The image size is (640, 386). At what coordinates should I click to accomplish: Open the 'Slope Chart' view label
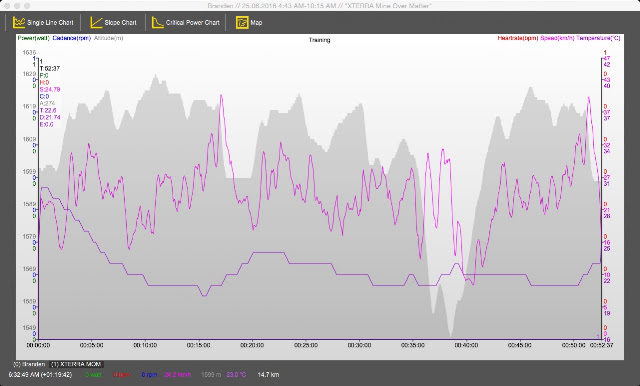click(120, 23)
